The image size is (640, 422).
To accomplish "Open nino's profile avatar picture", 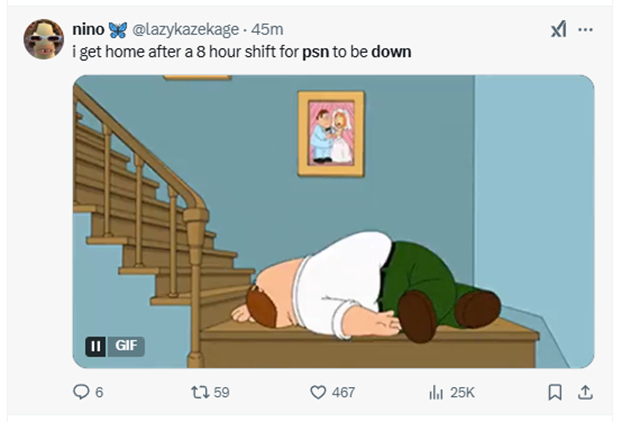I will (43, 40).
